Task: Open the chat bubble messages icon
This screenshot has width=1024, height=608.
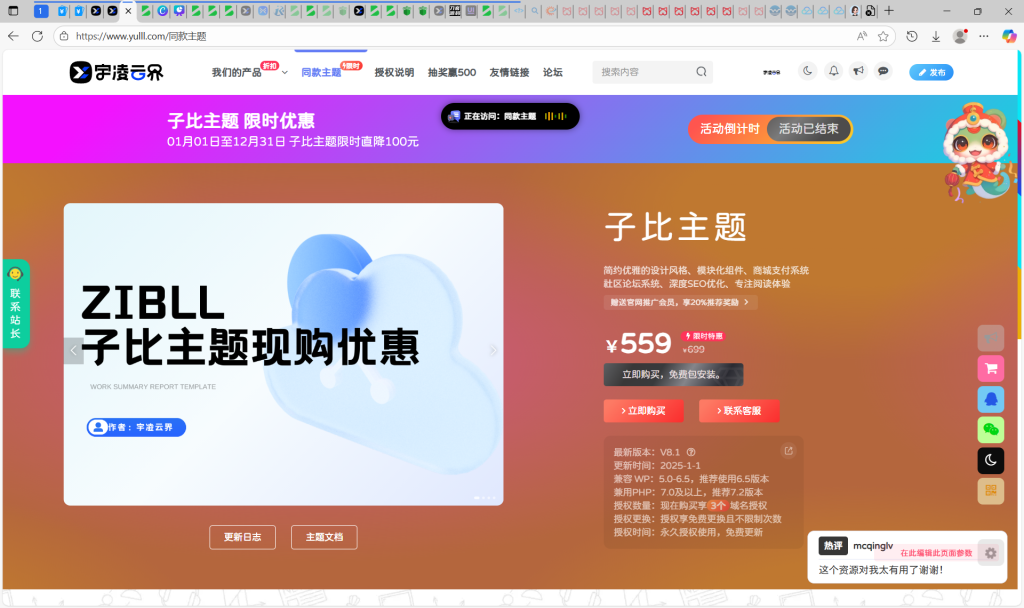Action: pyautogui.click(x=882, y=71)
